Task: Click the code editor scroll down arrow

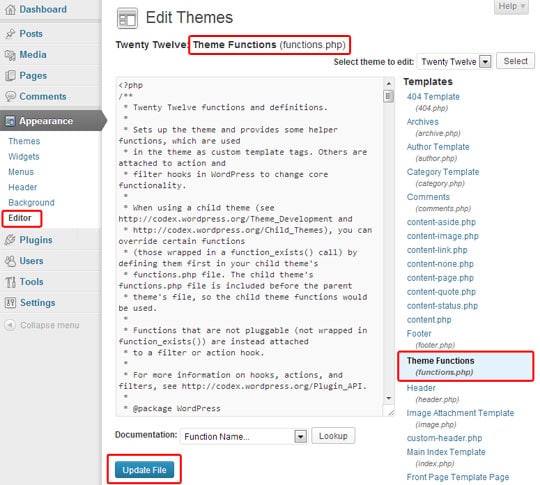Action: (x=389, y=398)
